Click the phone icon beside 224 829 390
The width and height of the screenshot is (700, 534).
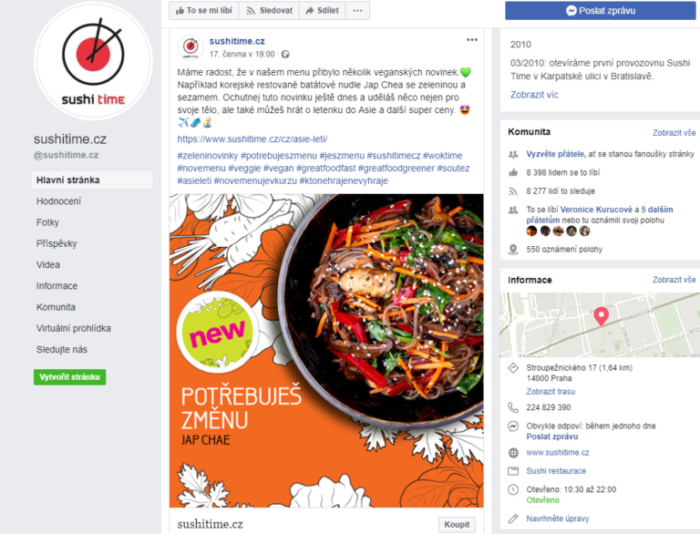513,407
